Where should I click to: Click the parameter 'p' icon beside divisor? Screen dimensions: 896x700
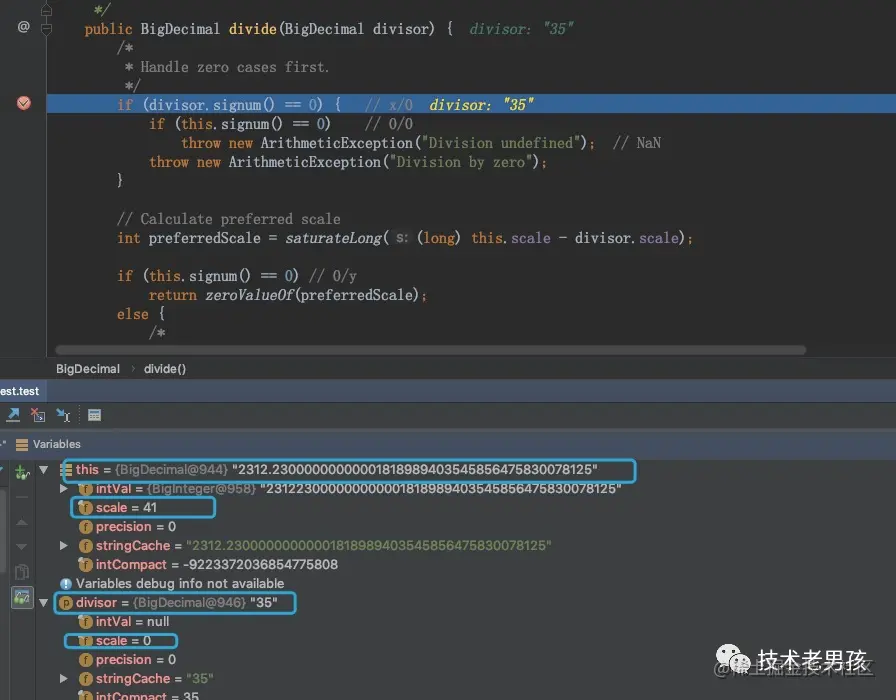click(66, 603)
